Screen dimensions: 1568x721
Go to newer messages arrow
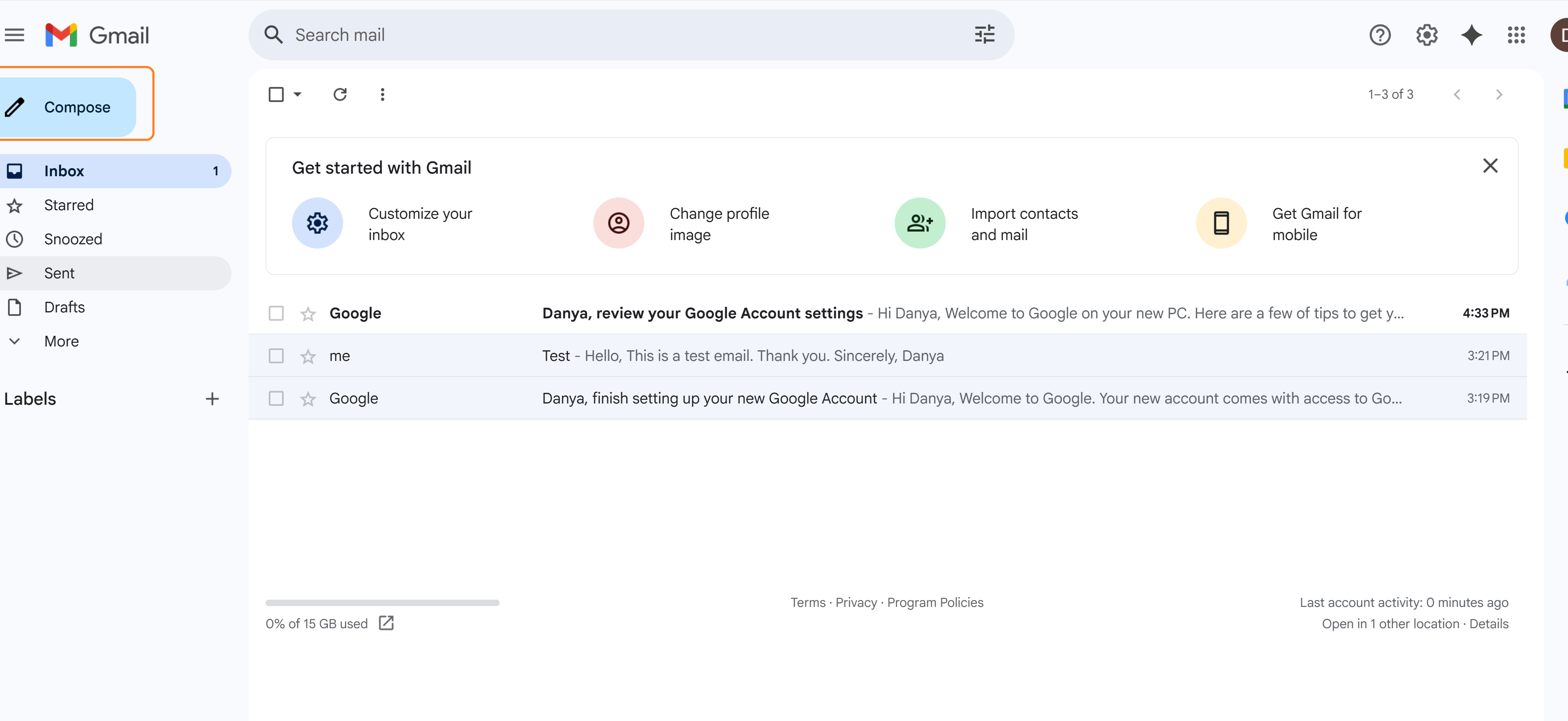tap(1457, 94)
